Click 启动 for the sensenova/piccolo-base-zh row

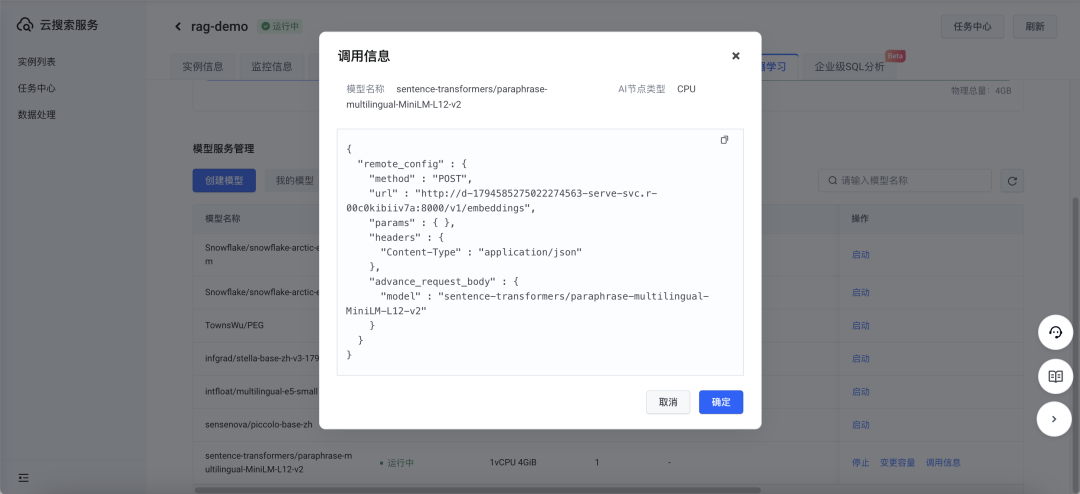coord(860,424)
